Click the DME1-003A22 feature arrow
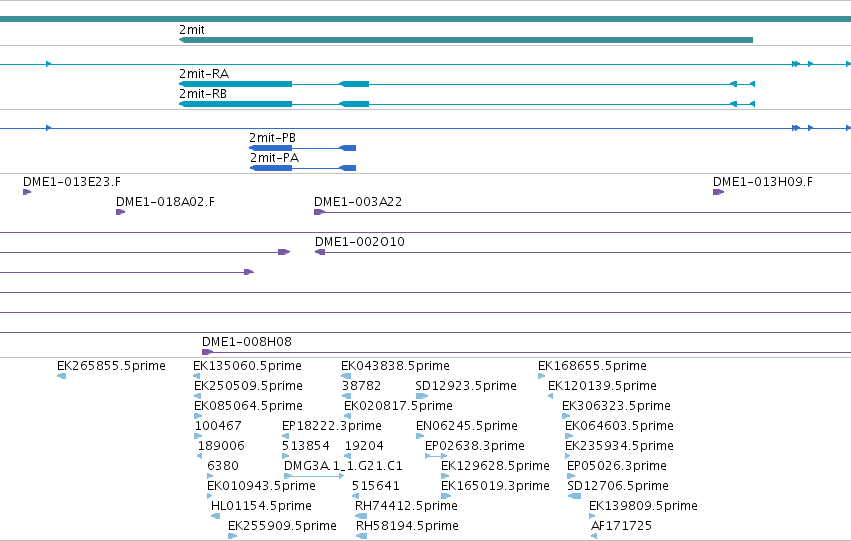This screenshot has width=851, height=541. 319,212
